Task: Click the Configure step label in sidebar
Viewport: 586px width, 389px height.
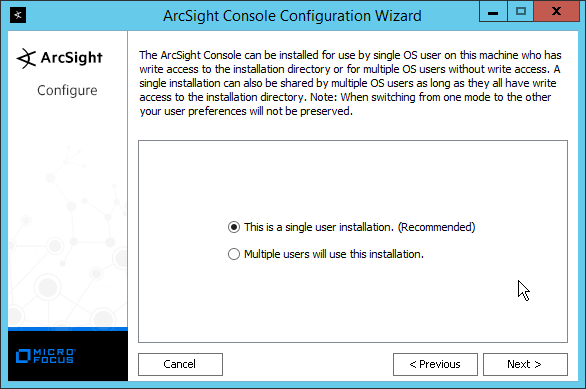Action: pyautogui.click(x=67, y=90)
